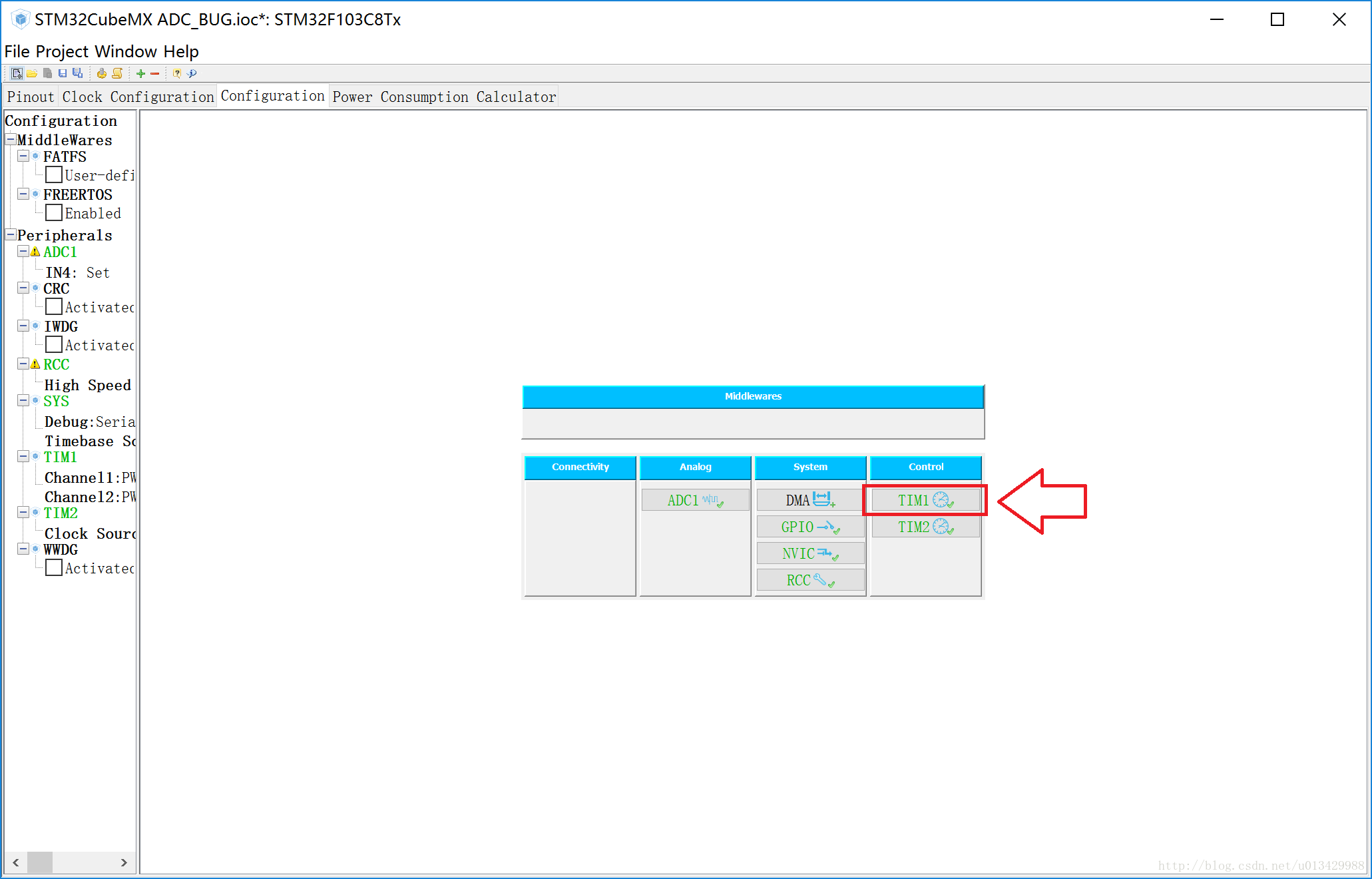This screenshot has height=879, width=1372.
Task: Click the New Project toolbar icon
Action: (x=17, y=73)
